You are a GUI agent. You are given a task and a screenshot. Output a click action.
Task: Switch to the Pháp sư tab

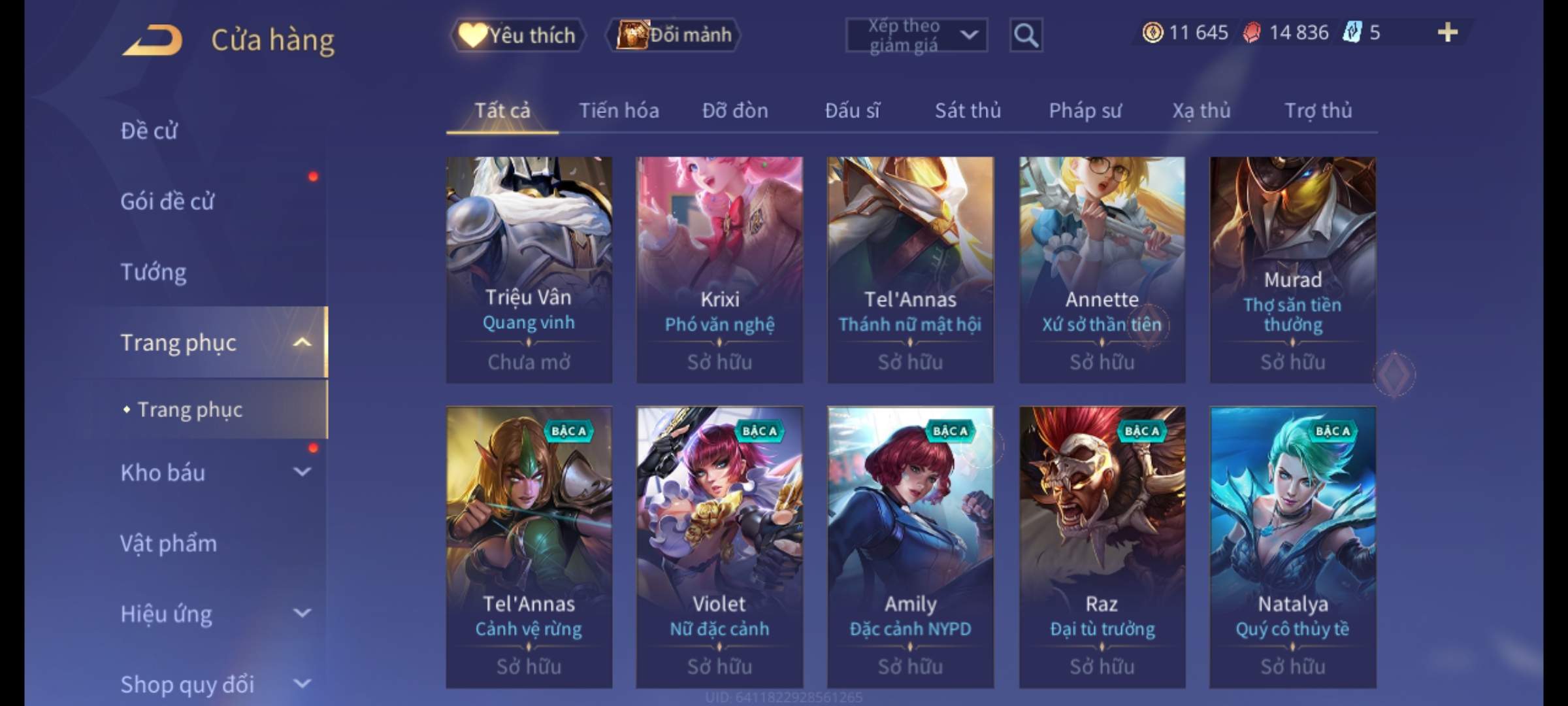pos(1085,110)
